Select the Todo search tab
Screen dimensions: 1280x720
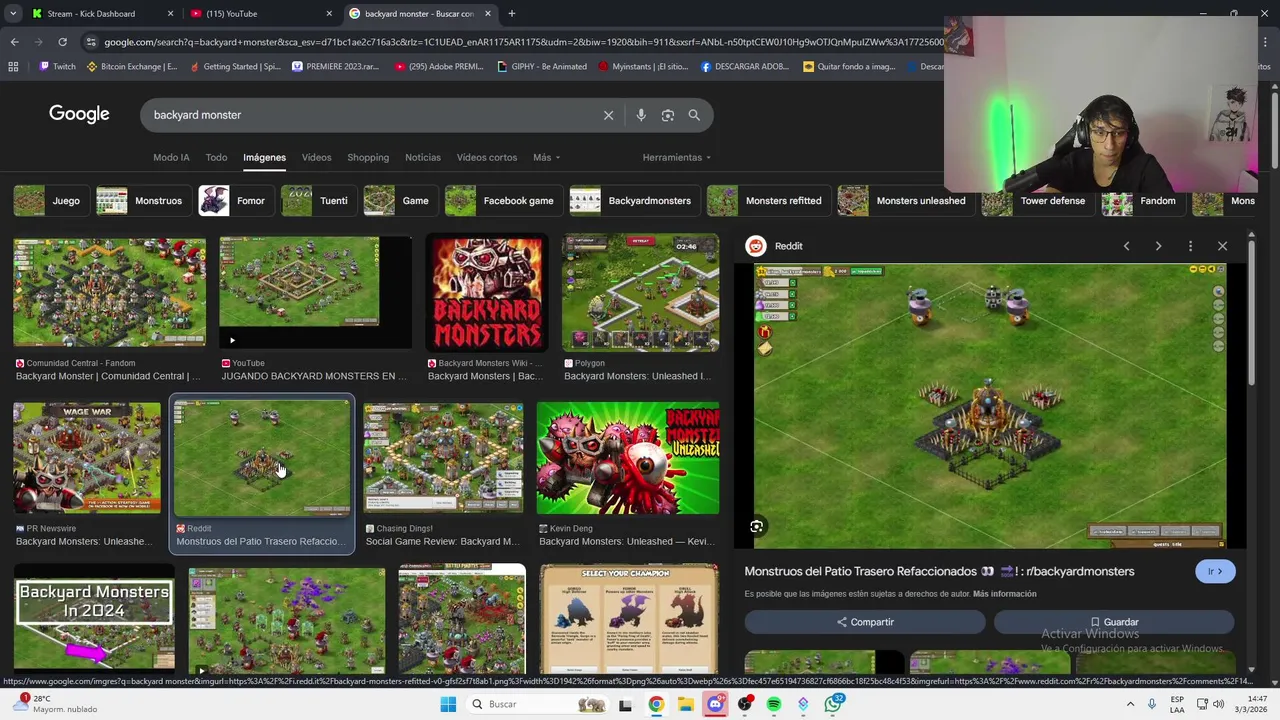pos(216,157)
